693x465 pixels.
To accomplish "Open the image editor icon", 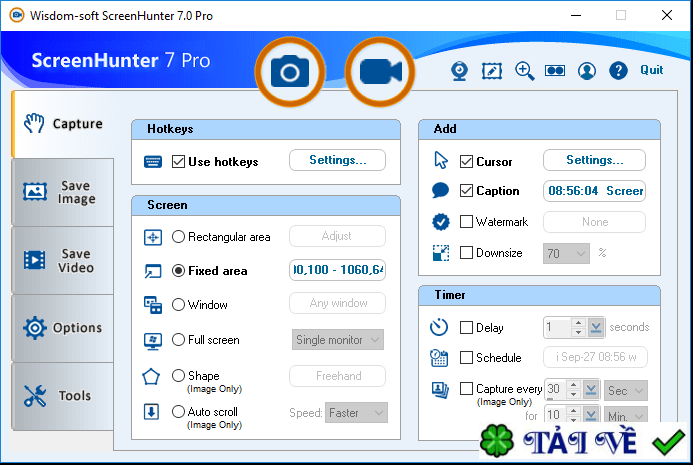I will (x=491, y=71).
